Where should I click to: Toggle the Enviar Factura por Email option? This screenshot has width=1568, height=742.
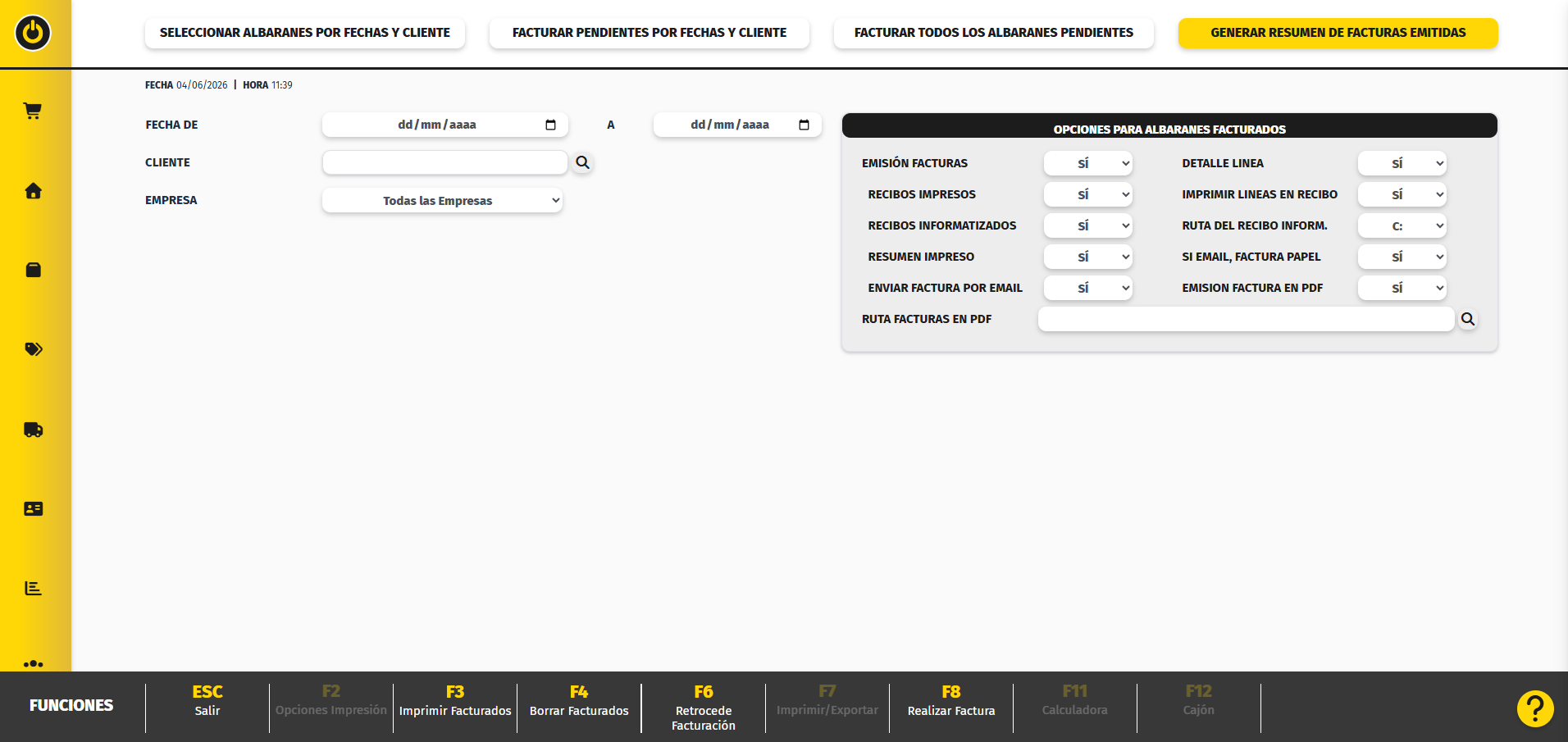coord(1088,288)
